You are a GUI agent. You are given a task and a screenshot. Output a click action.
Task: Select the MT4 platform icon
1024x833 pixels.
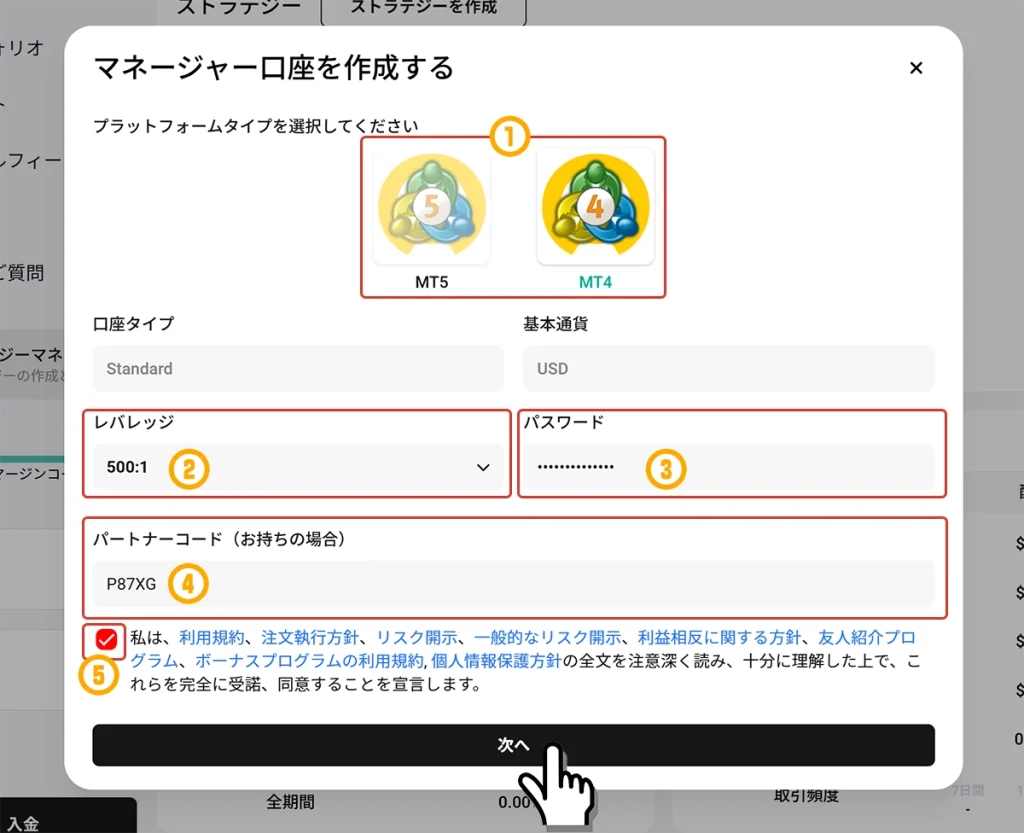[x=595, y=207]
